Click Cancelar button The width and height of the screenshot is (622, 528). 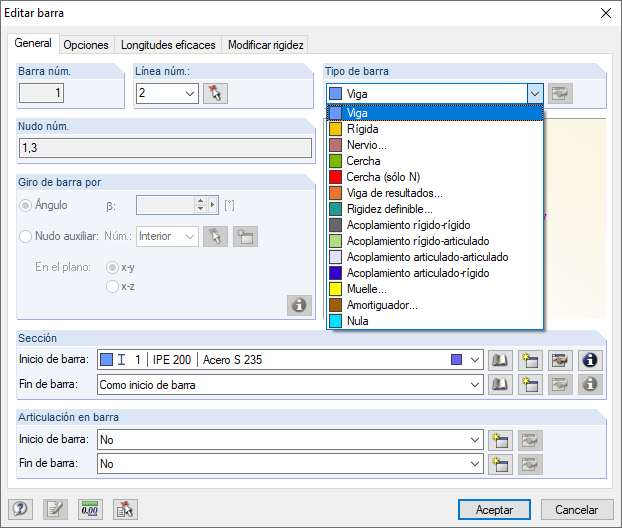coord(577,509)
